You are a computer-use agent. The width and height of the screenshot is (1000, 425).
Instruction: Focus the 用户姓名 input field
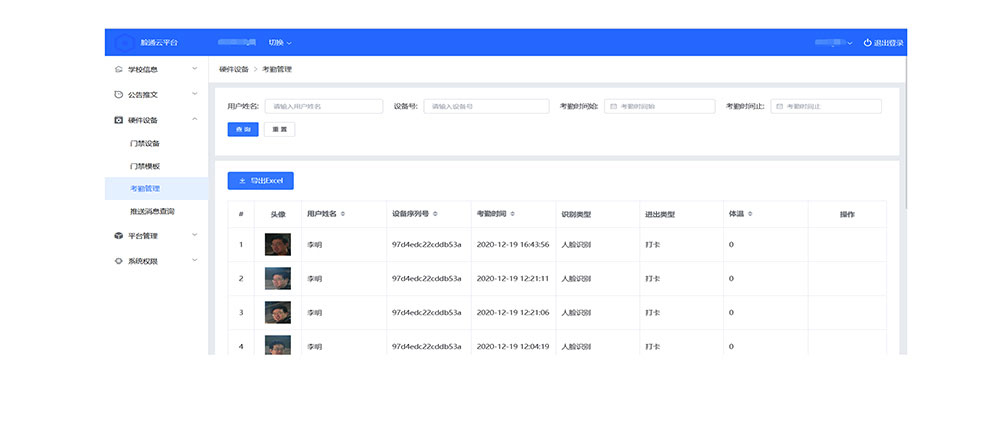pyautogui.click(x=323, y=106)
